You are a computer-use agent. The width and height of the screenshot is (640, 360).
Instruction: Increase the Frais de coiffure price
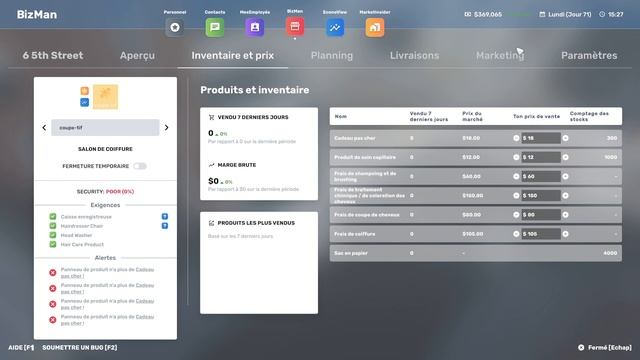pos(565,234)
